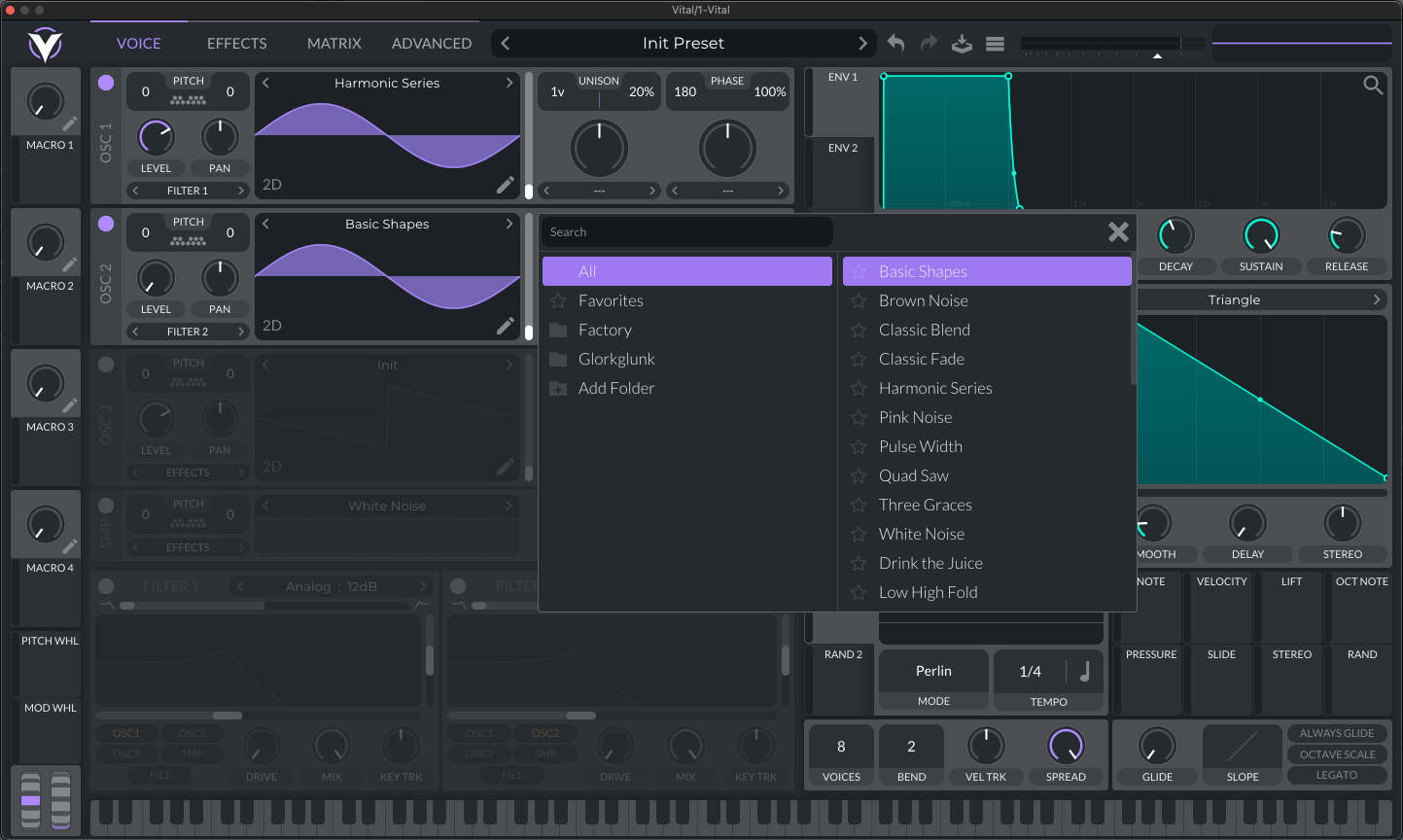
Task: Star the Classic Blend wavetable
Action: pos(859,330)
